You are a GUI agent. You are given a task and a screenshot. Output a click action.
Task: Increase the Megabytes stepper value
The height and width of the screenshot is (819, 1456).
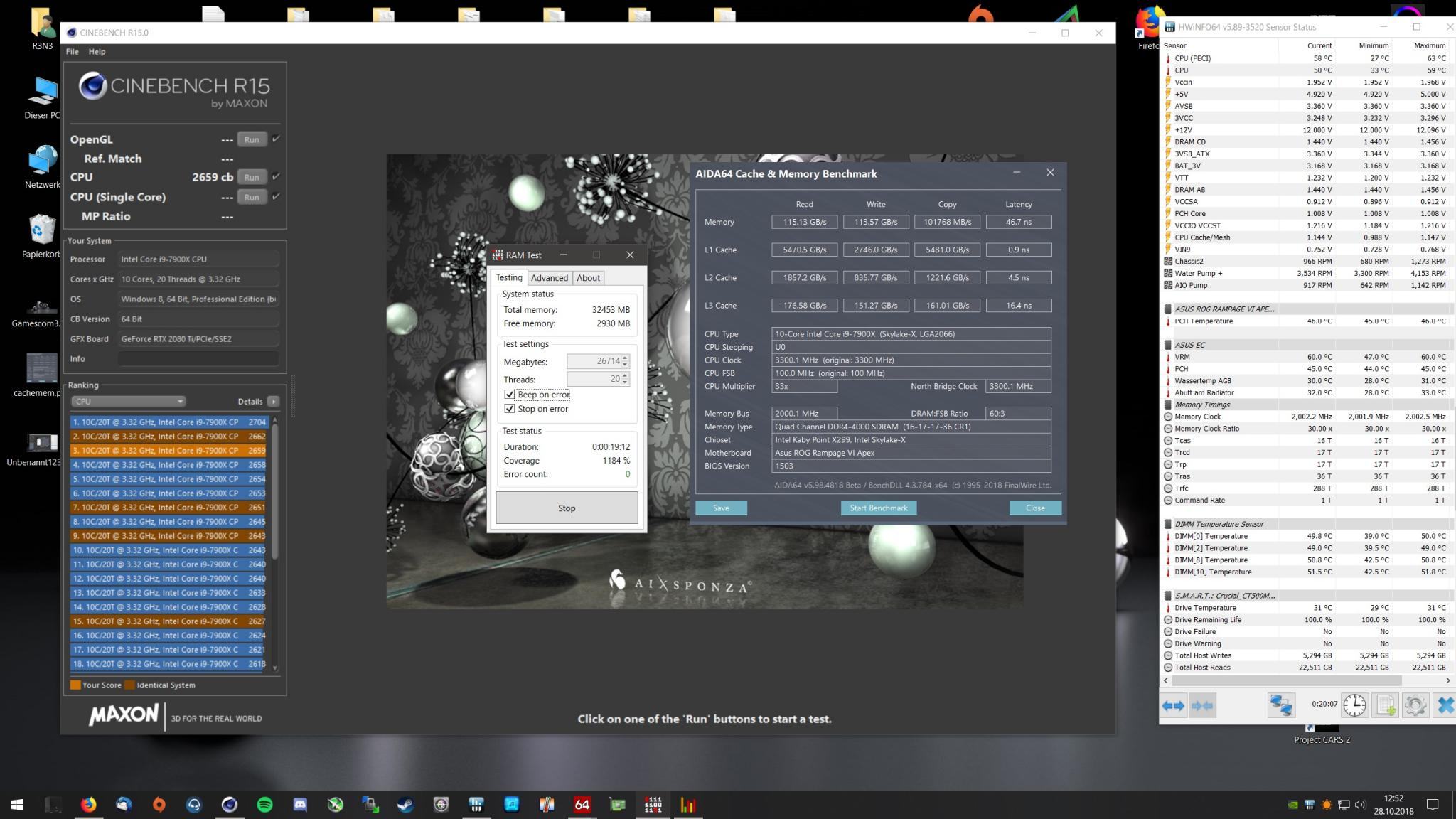pyautogui.click(x=625, y=358)
